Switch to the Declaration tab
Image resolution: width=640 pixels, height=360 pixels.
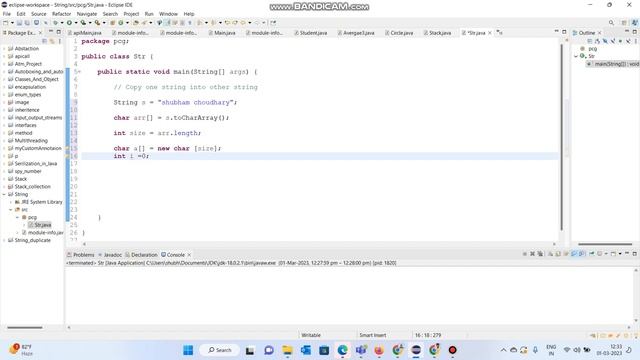(141, 255)
